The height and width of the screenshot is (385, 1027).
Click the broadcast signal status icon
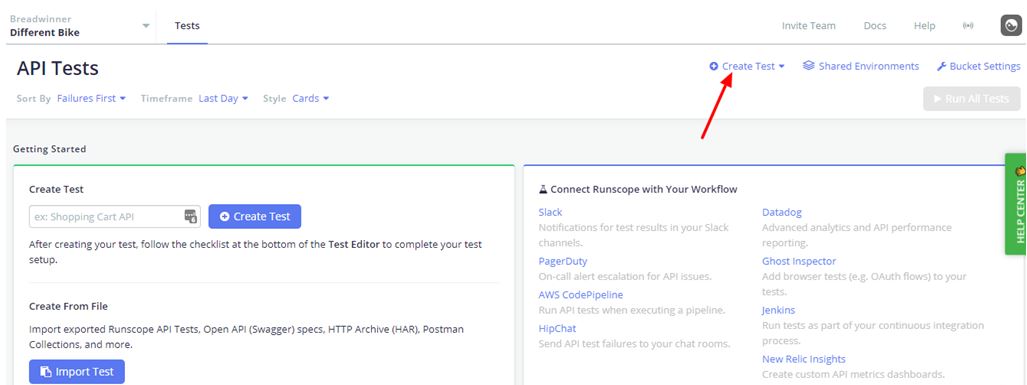point(968,26)
